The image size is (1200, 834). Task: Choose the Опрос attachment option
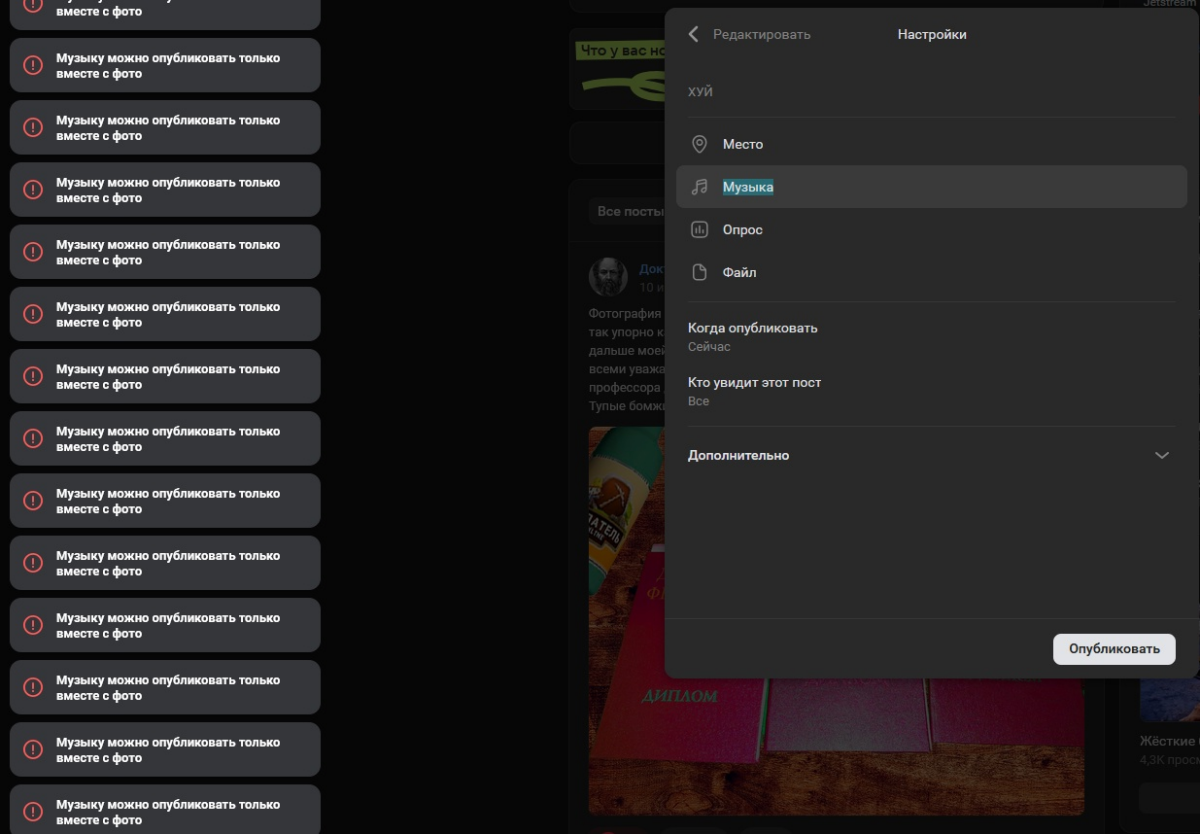point(932,230)
